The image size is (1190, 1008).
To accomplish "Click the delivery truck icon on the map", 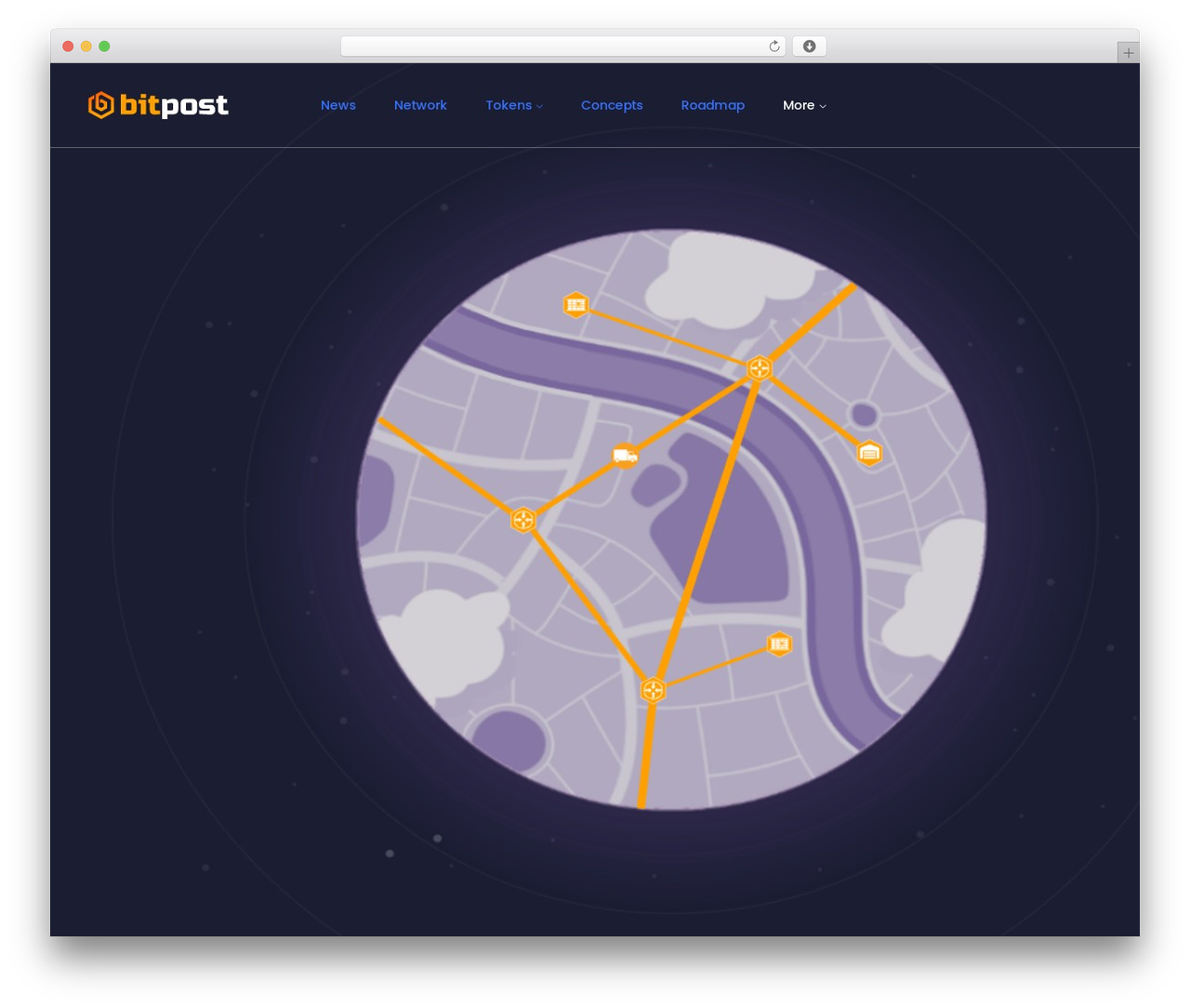I will (626, 455).
